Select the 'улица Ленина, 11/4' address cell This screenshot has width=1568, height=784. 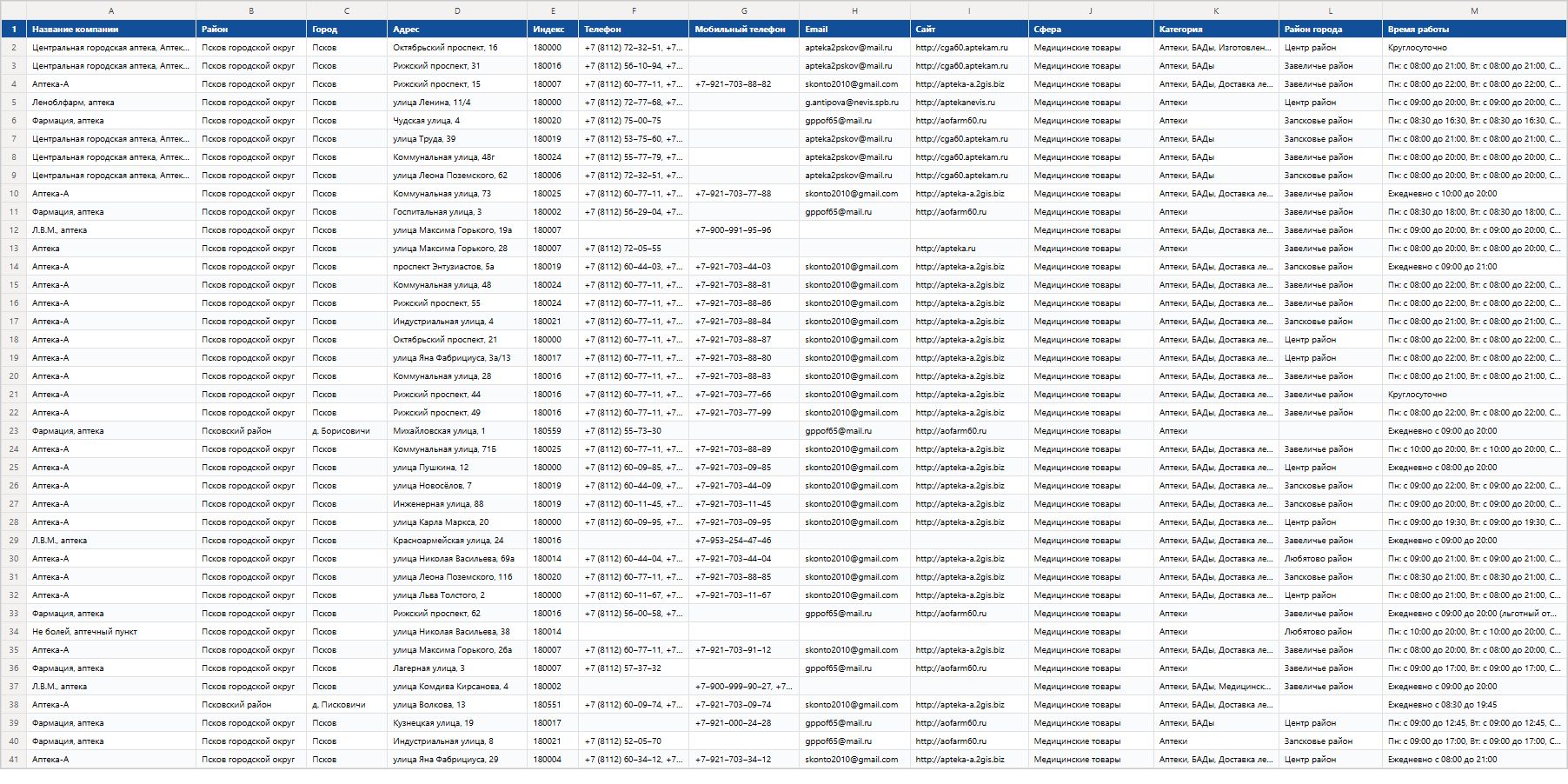(457, 102)
